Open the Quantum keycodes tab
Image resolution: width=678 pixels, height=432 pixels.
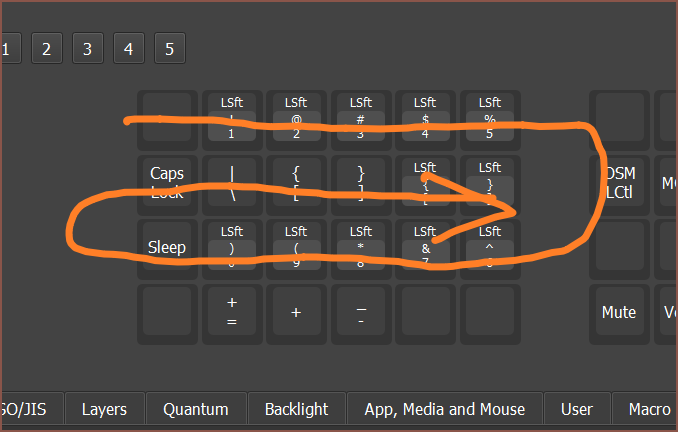pyautogui.click(x=196, y=409)
